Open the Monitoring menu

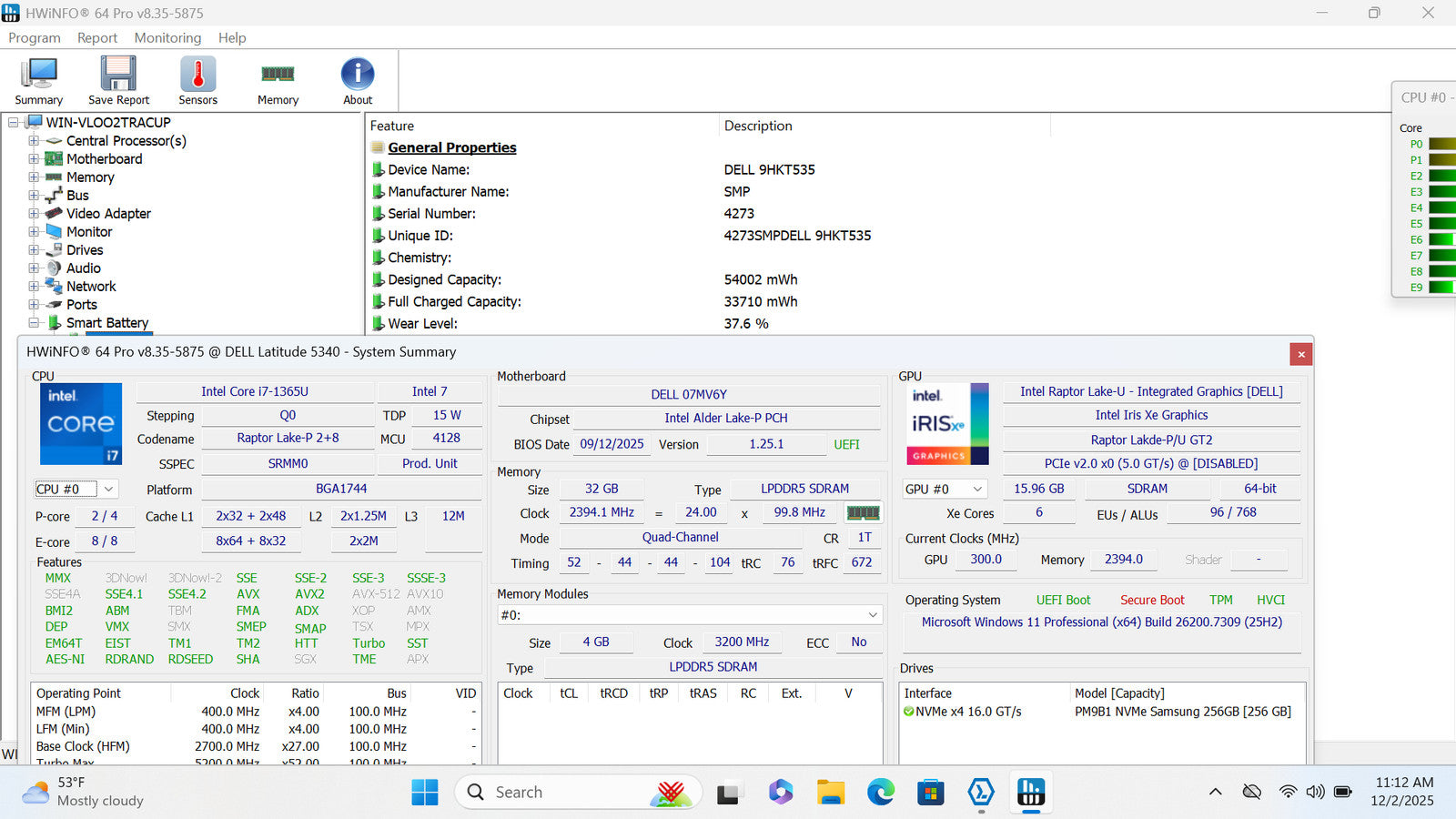[x=167, y=38]
